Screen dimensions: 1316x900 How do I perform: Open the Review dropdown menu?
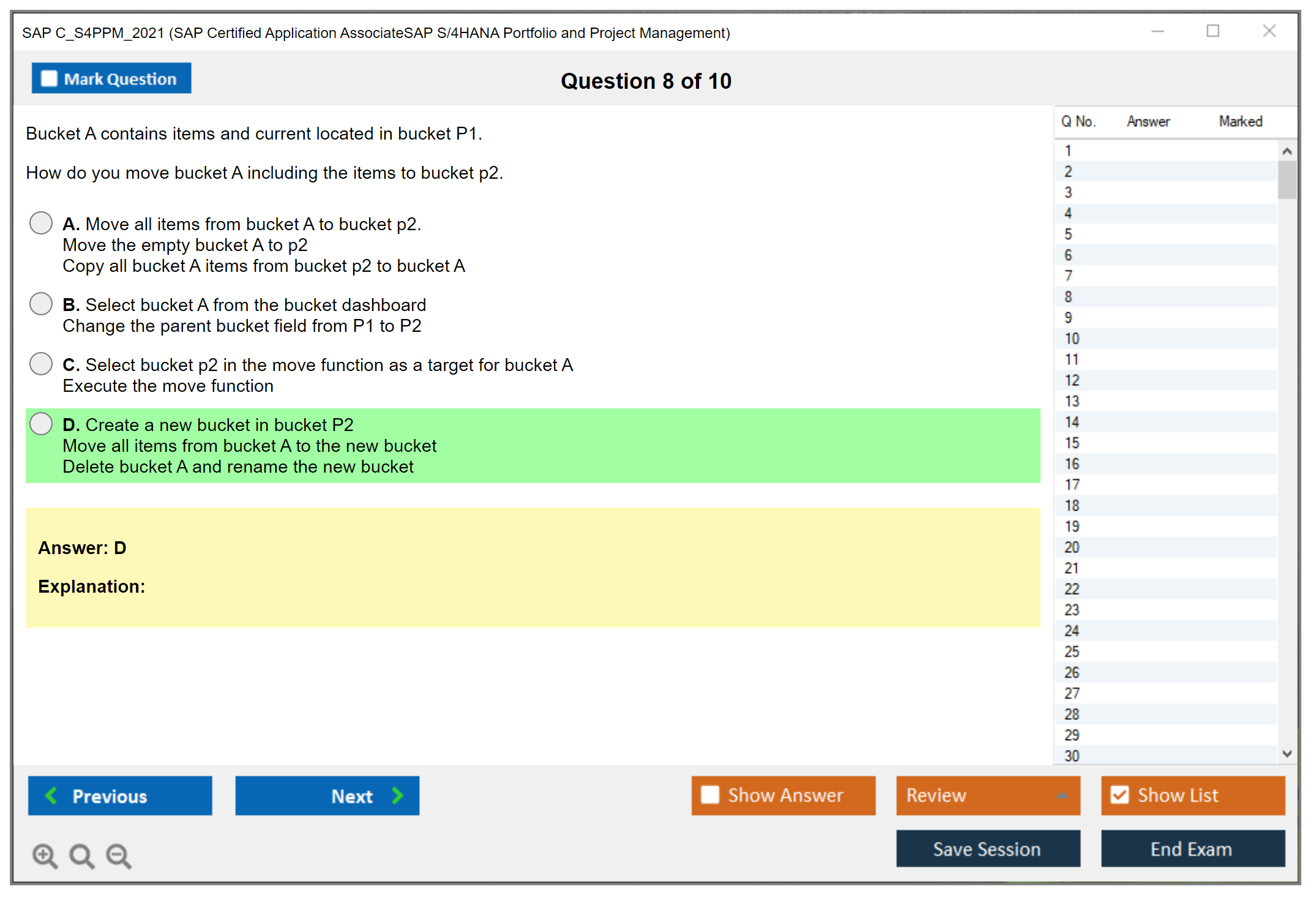point(987,795)
